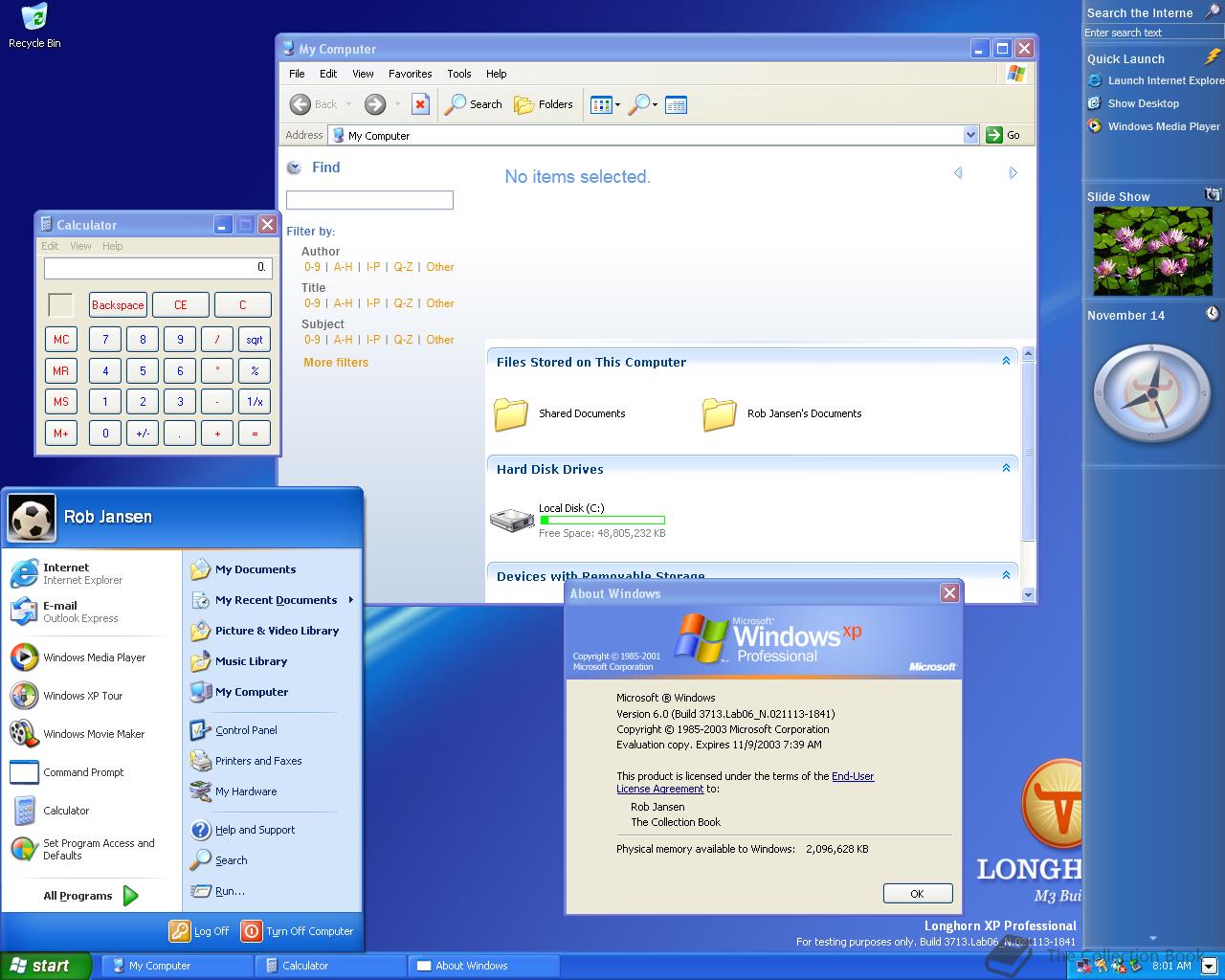Viewport: 1225px width, 980px height.
Task: Filter Subject by Other
Action: [x=440, y=340]
